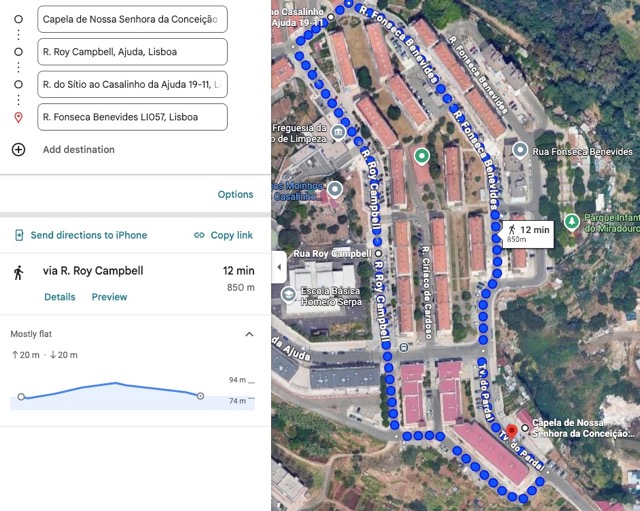Viewport: 640px width, 511px height.
Task: Click the 12 min route label on map
Action: (x=528, y=234)
